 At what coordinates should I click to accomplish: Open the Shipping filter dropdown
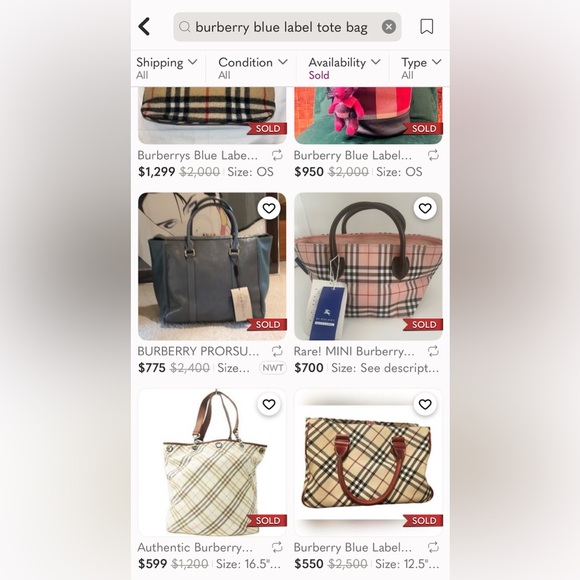pos(167,68)
